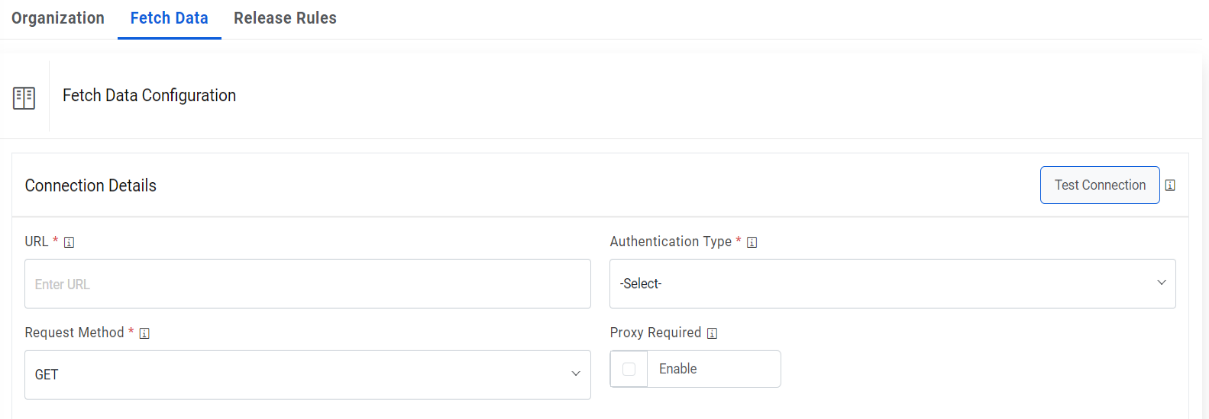Expand the Request Method chevron arrow

coord(576,374)
